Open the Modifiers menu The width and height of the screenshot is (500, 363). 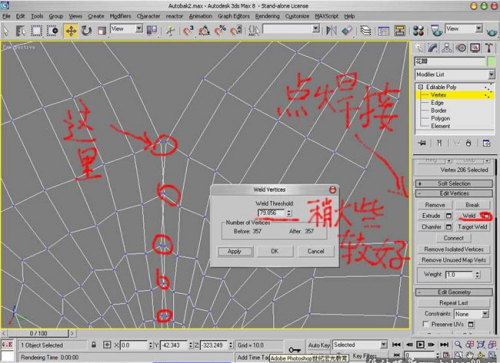(120, 16)
